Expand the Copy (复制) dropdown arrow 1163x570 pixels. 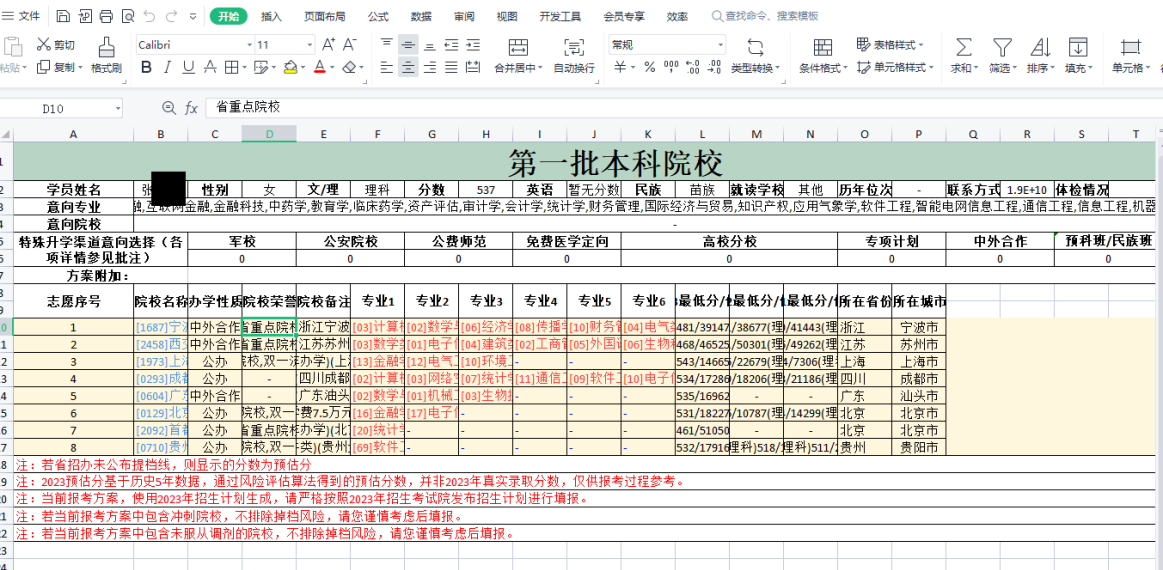[79, 68]
